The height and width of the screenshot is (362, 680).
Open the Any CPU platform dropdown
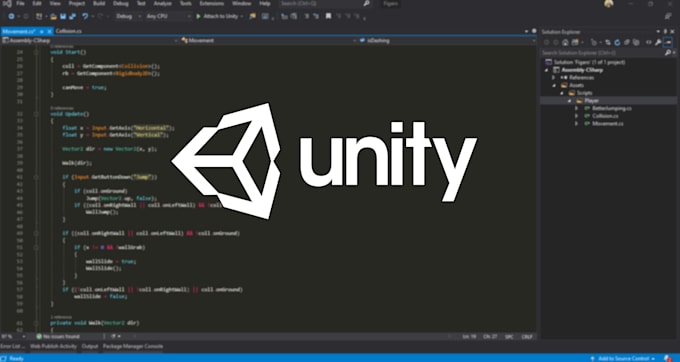(168, 16)
